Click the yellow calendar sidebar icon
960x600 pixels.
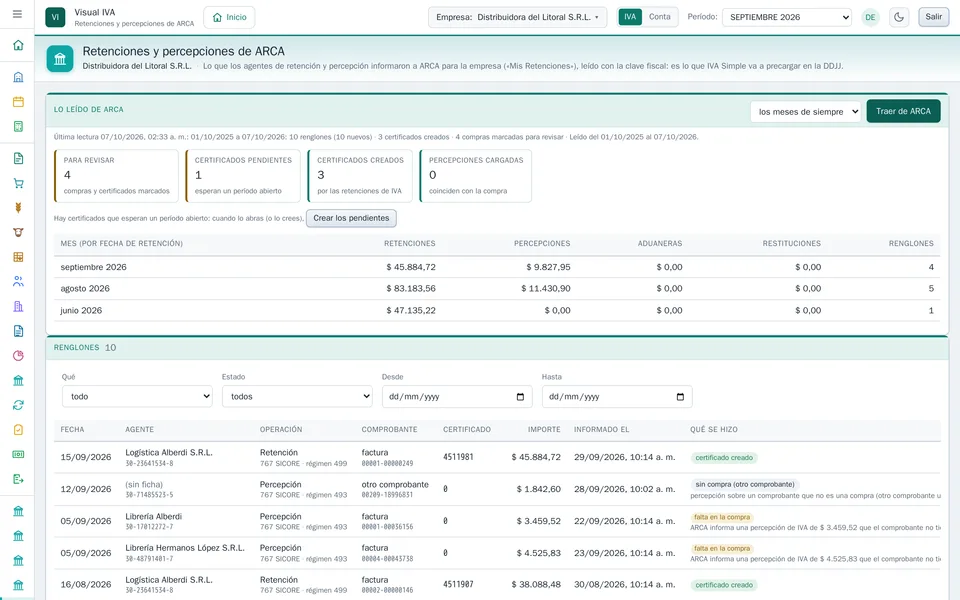[x=18, y=102]
